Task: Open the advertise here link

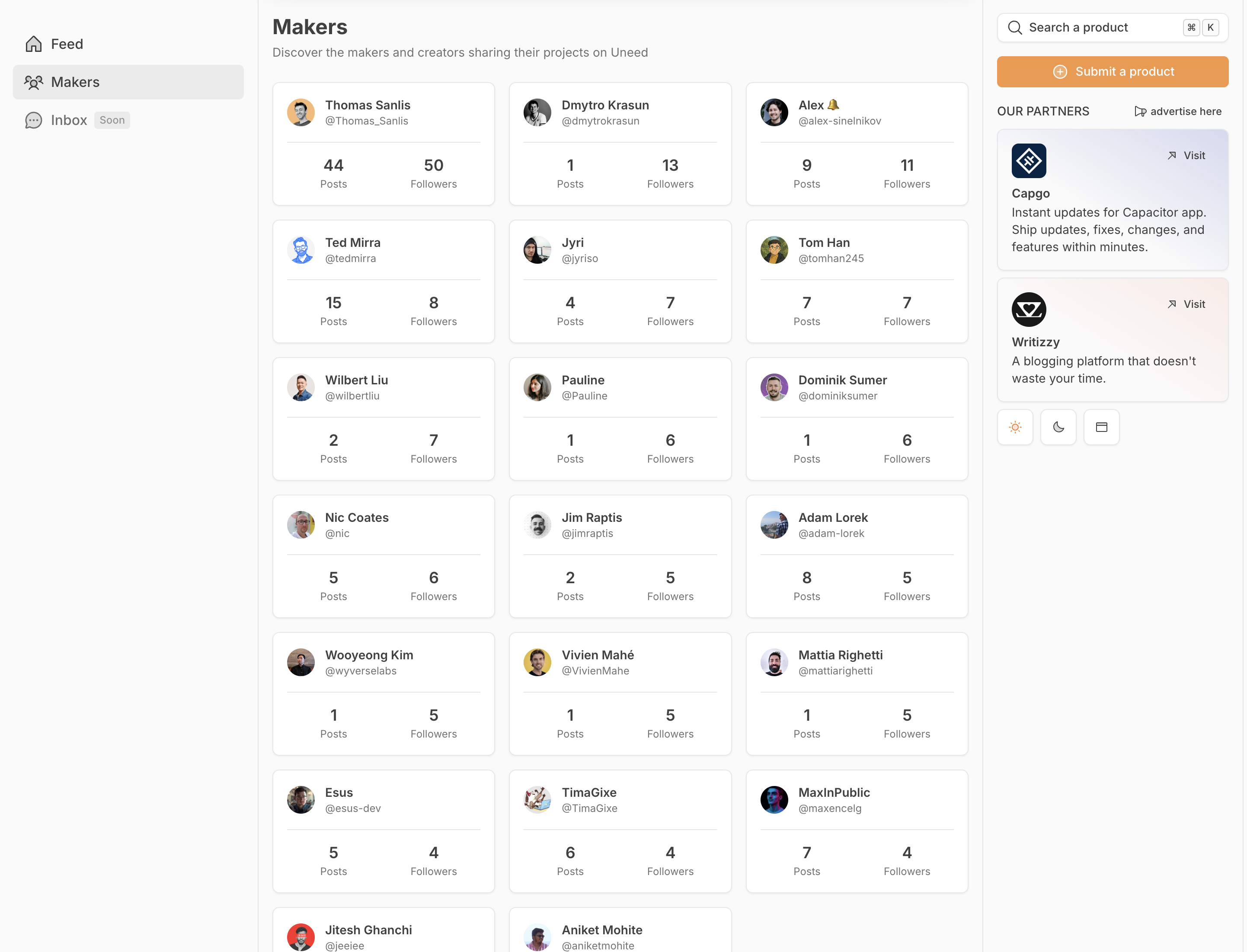Action: click(1186, 111)
